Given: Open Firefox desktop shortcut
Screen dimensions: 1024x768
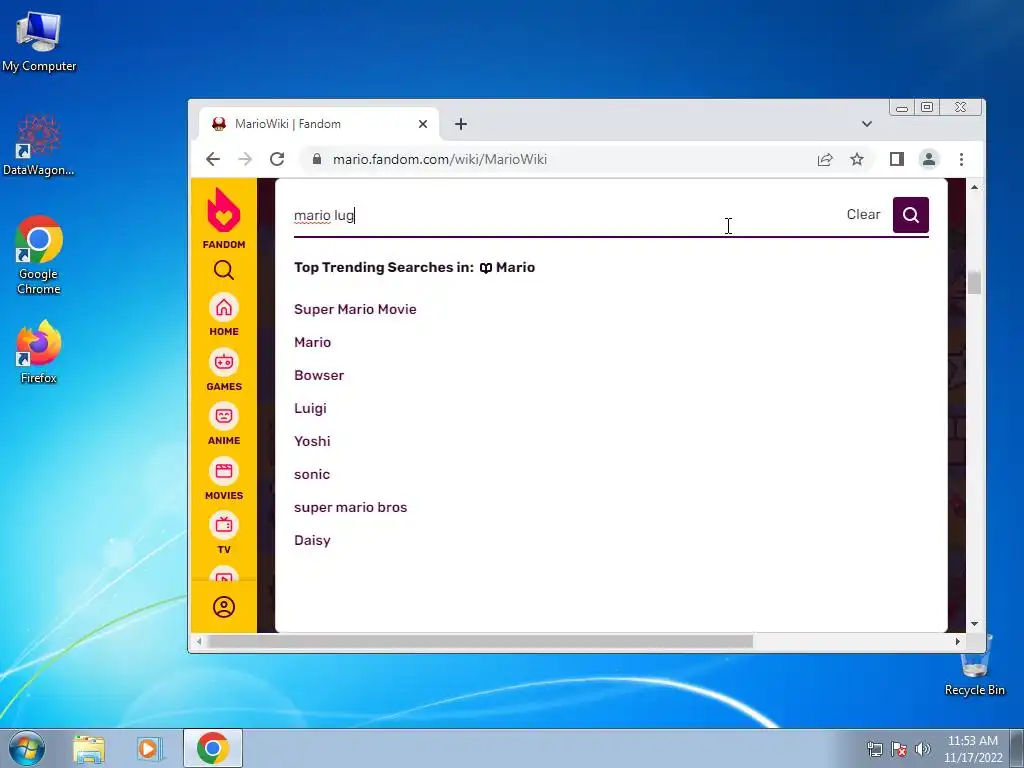Looking at the screenshot, I should pyautogui.click(x=39, y=352).
